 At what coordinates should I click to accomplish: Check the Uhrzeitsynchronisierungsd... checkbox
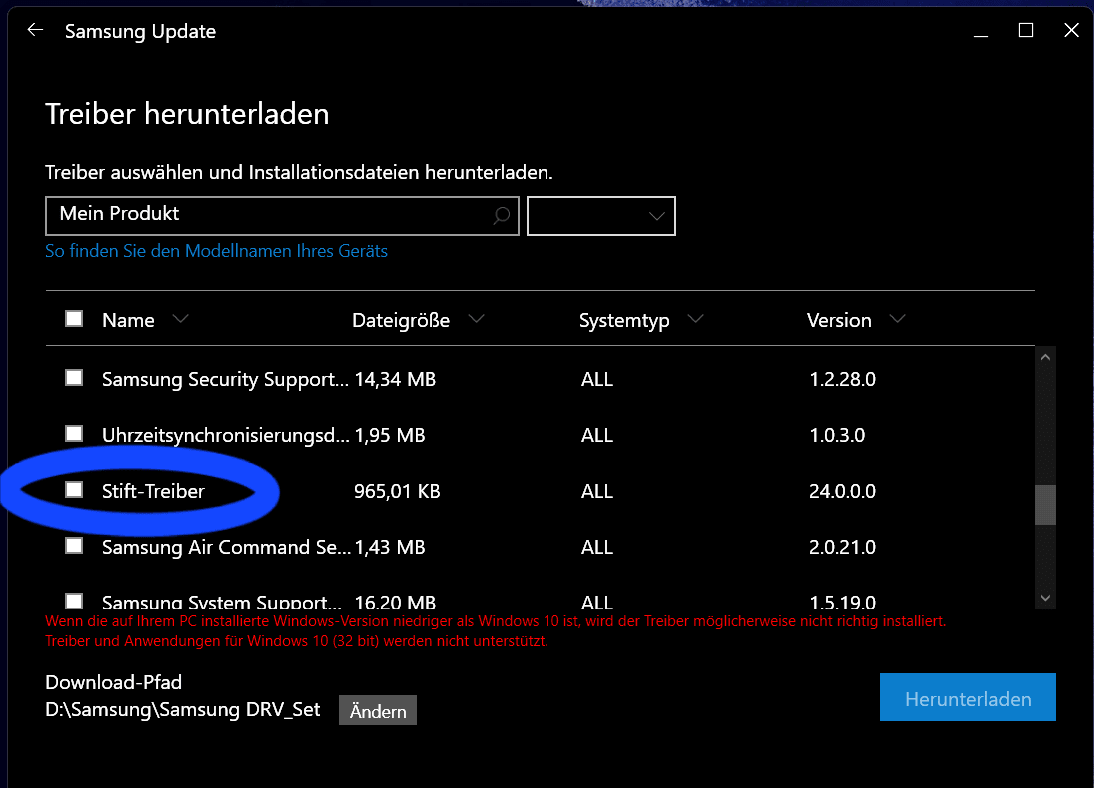(74, 433)
